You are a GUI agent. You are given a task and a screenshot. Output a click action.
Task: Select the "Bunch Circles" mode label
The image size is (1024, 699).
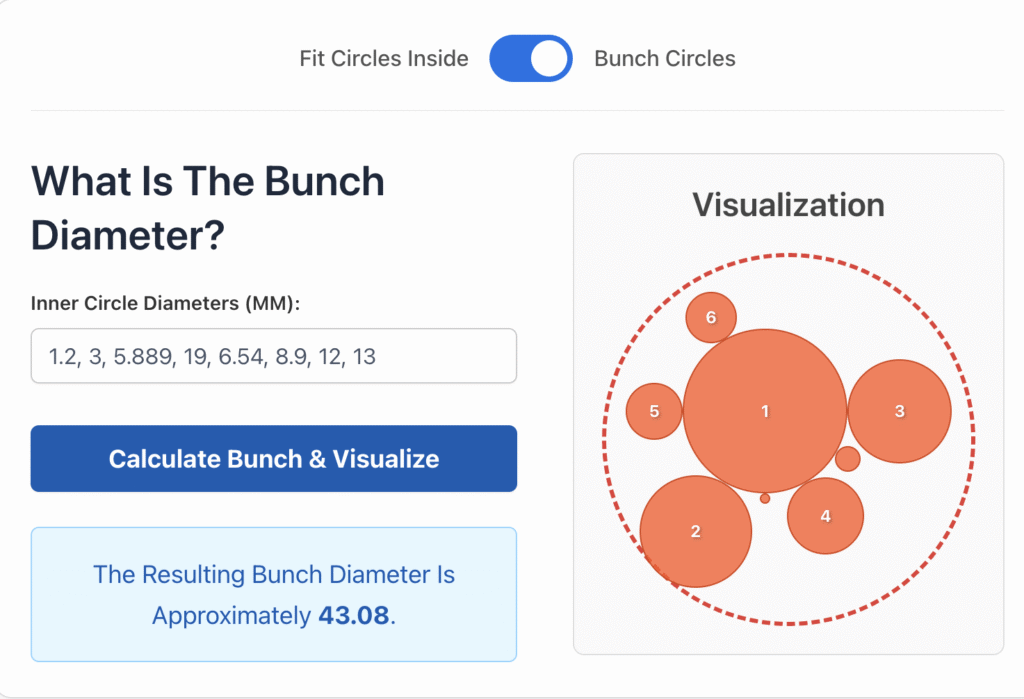(665, 59)
